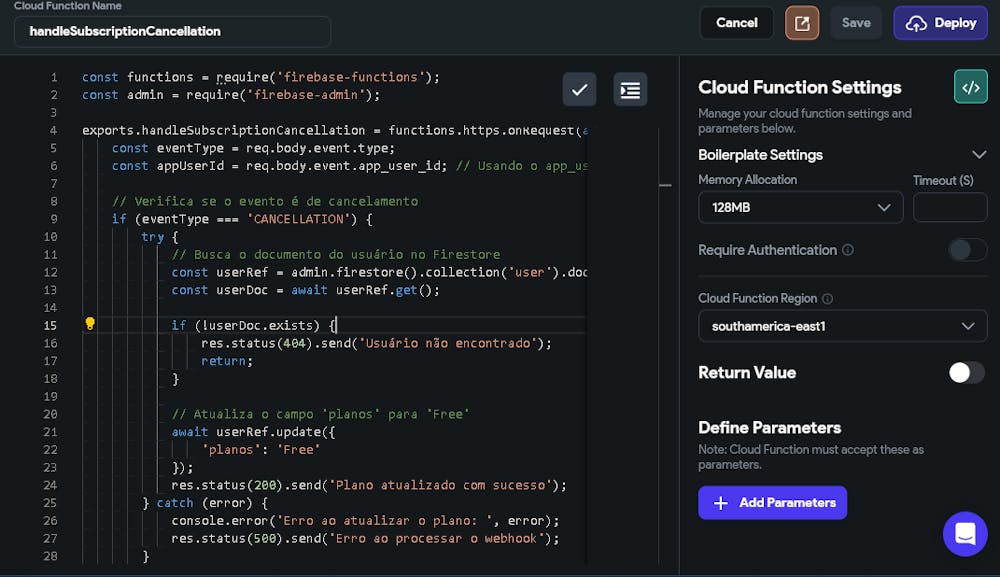Click 'firebase-functions' string on line 1
This screenshot has height=577, width=1000.
(x=350, y=77)
